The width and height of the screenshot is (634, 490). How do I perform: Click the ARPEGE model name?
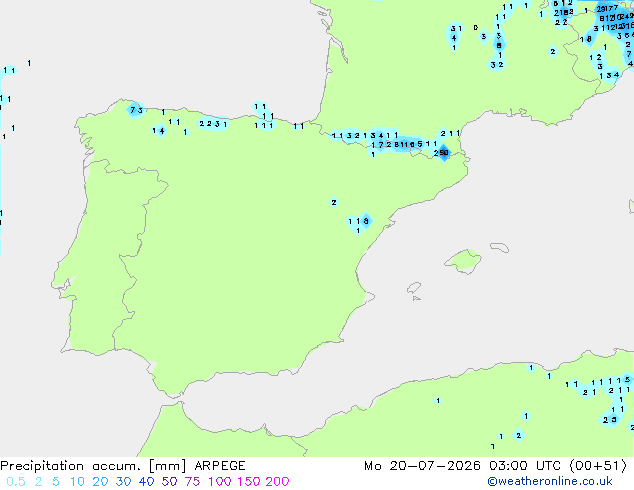click(x=220, y=466)
